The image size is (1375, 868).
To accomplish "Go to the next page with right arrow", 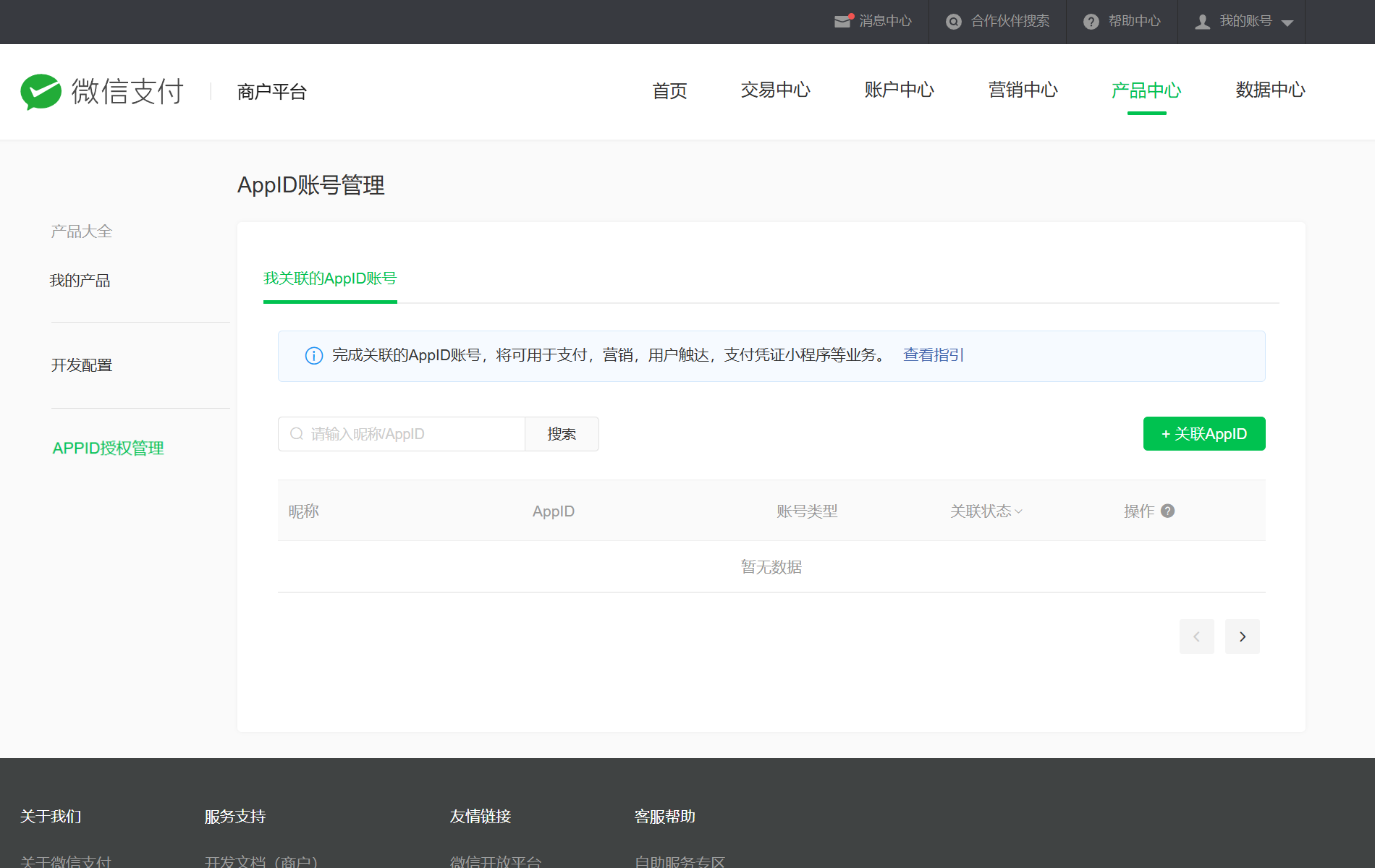I will coord(1243,637).
